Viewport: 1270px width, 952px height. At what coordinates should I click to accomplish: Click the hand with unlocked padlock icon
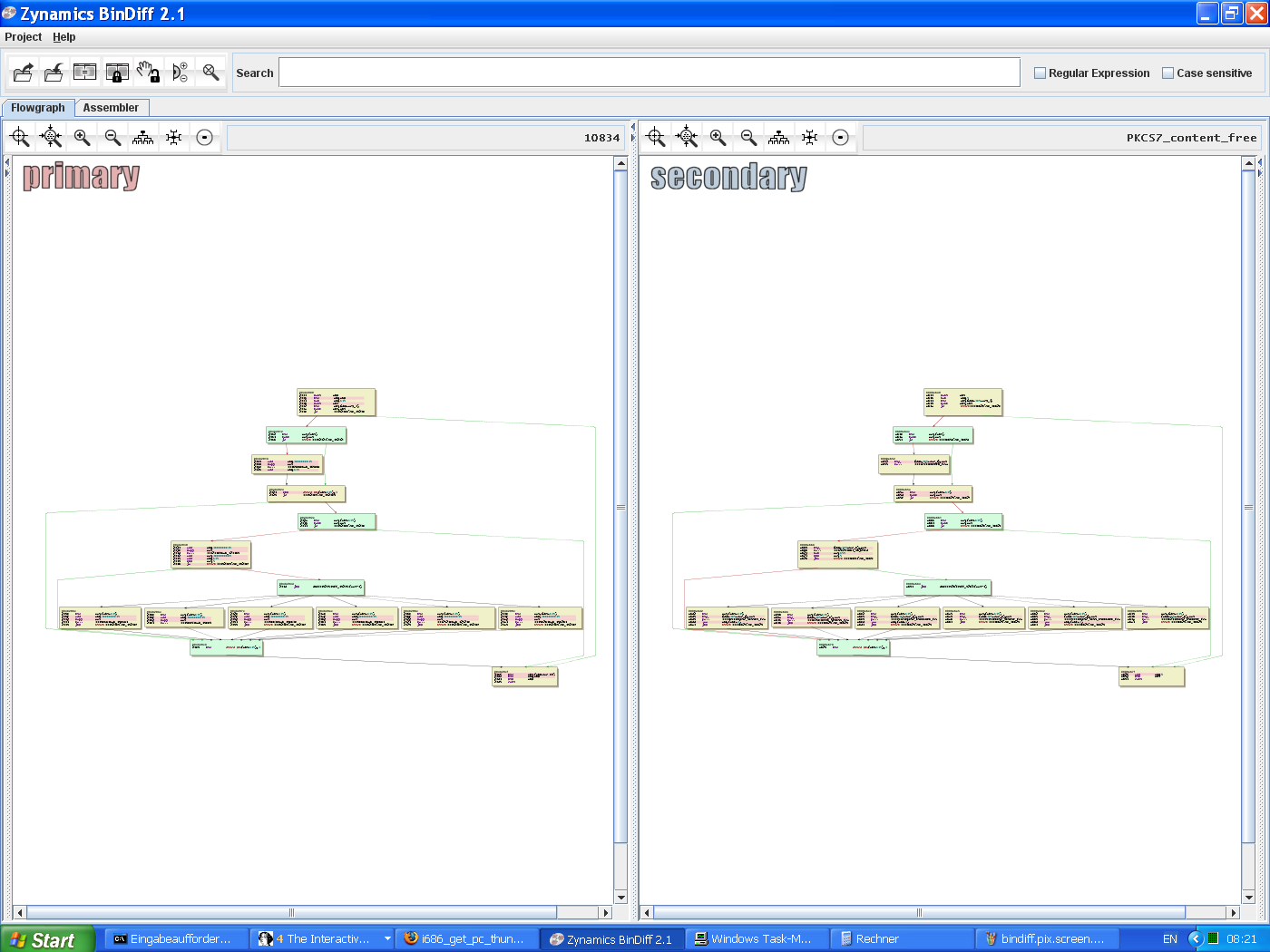point(149,73)
